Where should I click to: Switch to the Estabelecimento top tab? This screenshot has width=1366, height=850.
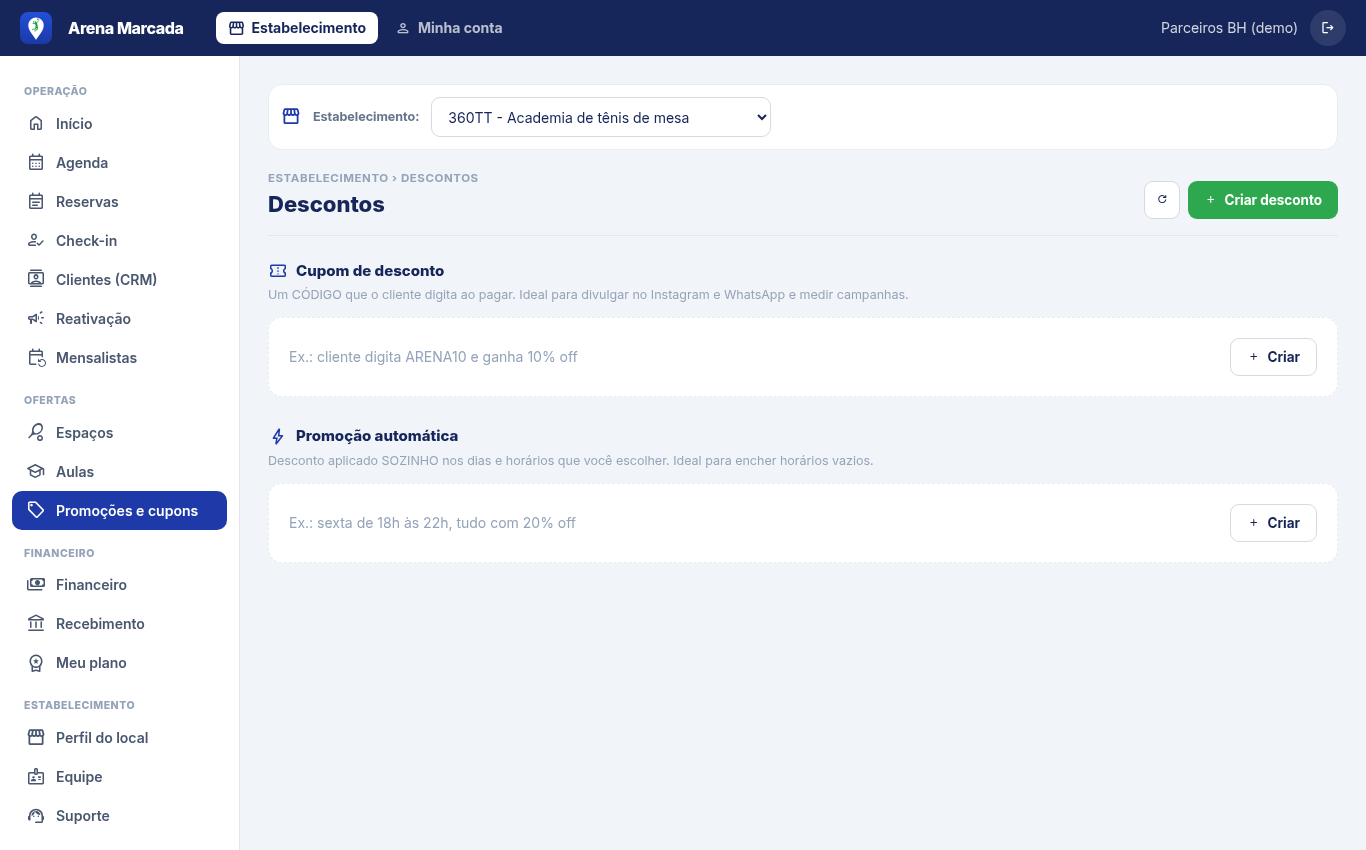tap(297, 28)
